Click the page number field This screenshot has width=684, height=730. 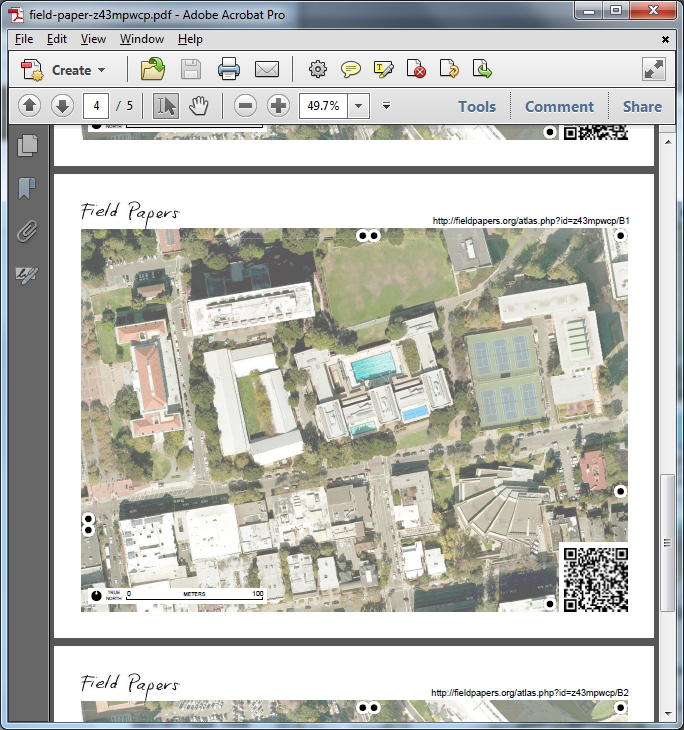point(96,106)
